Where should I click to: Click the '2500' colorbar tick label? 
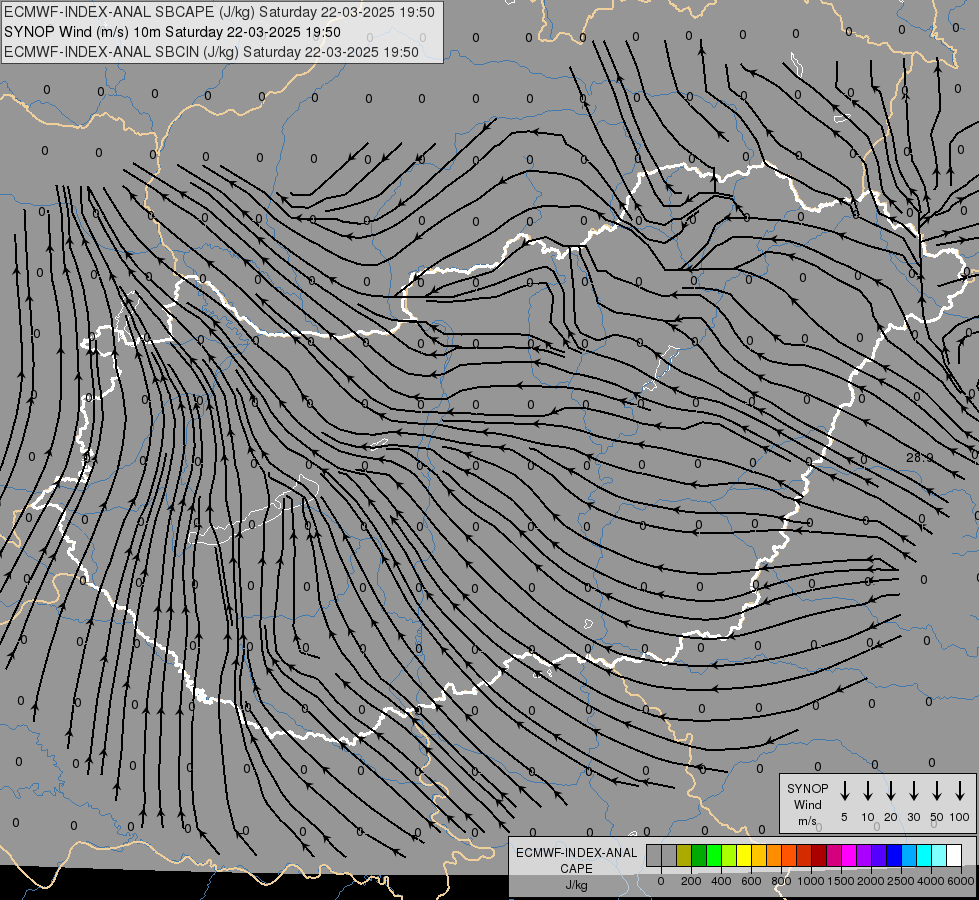(x=901, y=881)
